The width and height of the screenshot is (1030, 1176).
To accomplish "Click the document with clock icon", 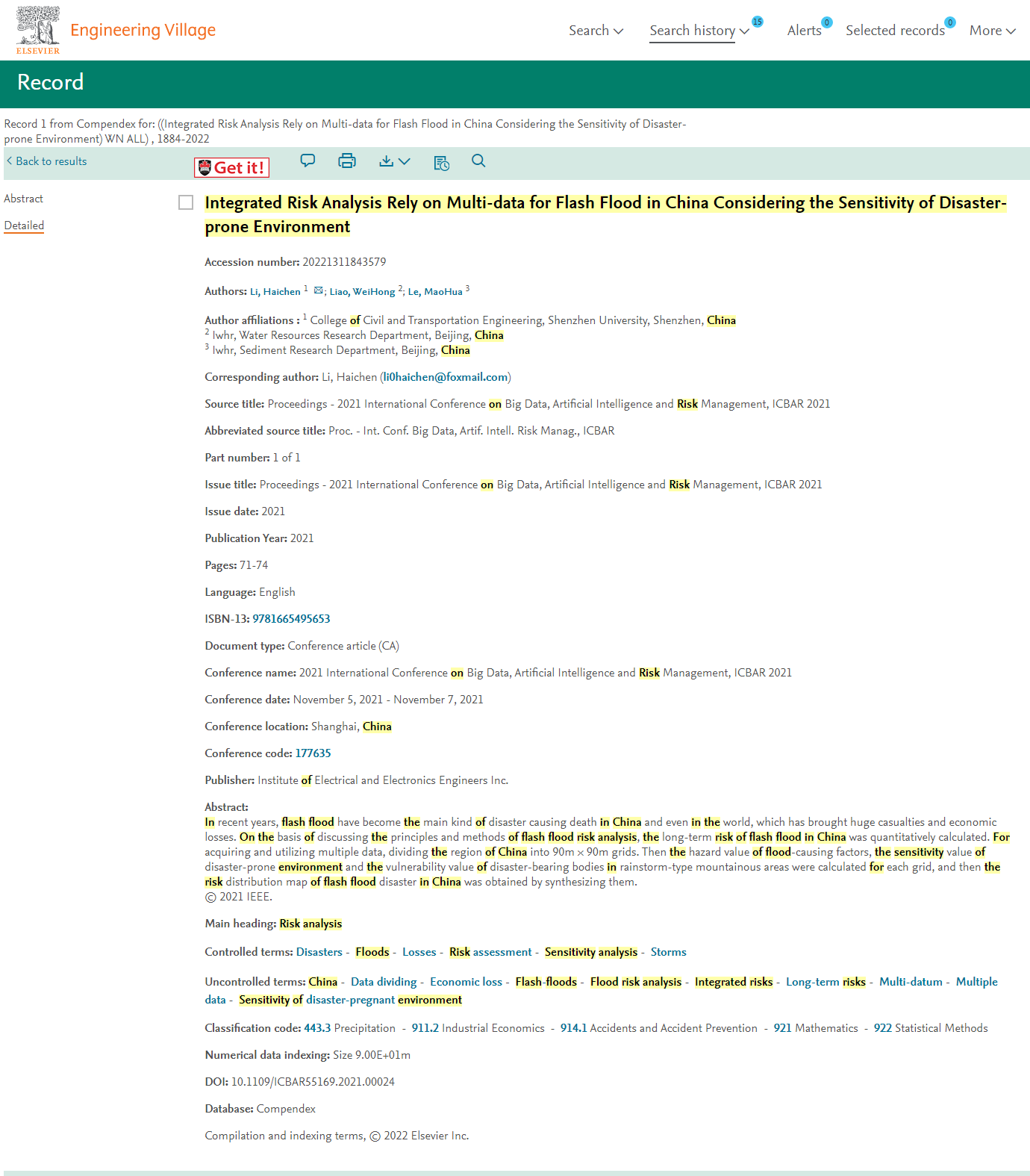I will click(x=441, y=162).
